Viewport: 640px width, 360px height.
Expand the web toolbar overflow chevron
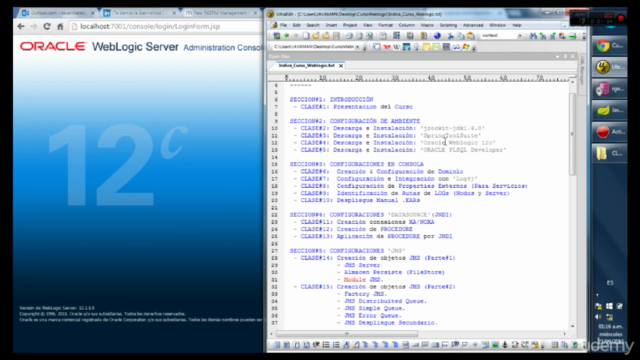point(474,48)
